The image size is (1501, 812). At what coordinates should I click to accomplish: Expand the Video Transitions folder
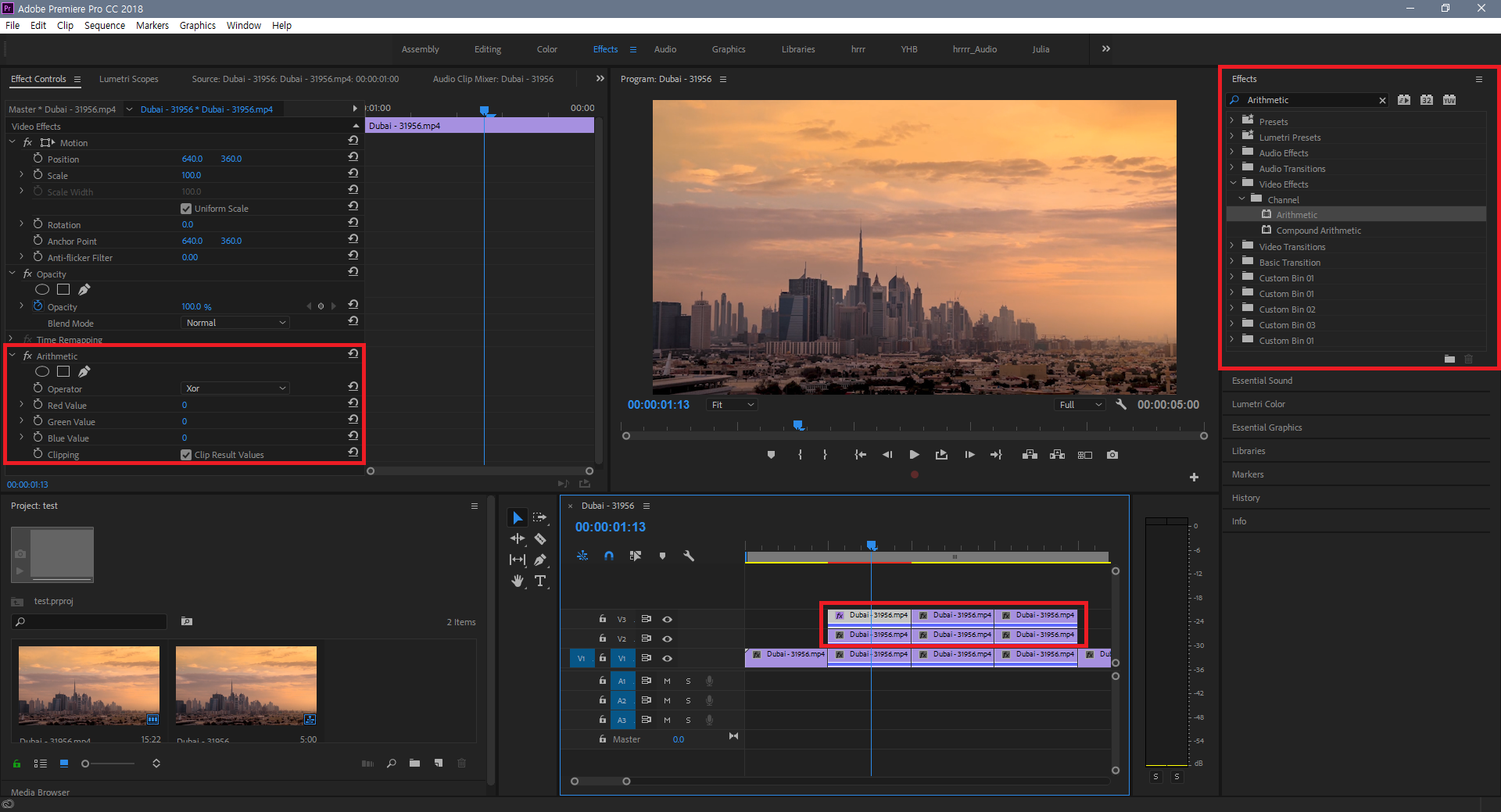click(1232, 246)
